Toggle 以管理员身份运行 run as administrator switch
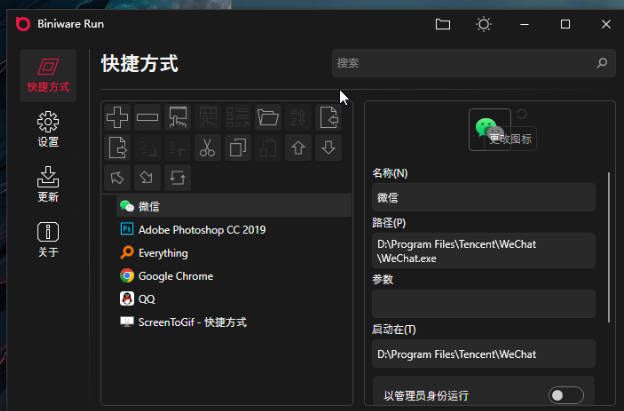The width and height of the screenshot is (624, 411). click(x=566, y=395)
